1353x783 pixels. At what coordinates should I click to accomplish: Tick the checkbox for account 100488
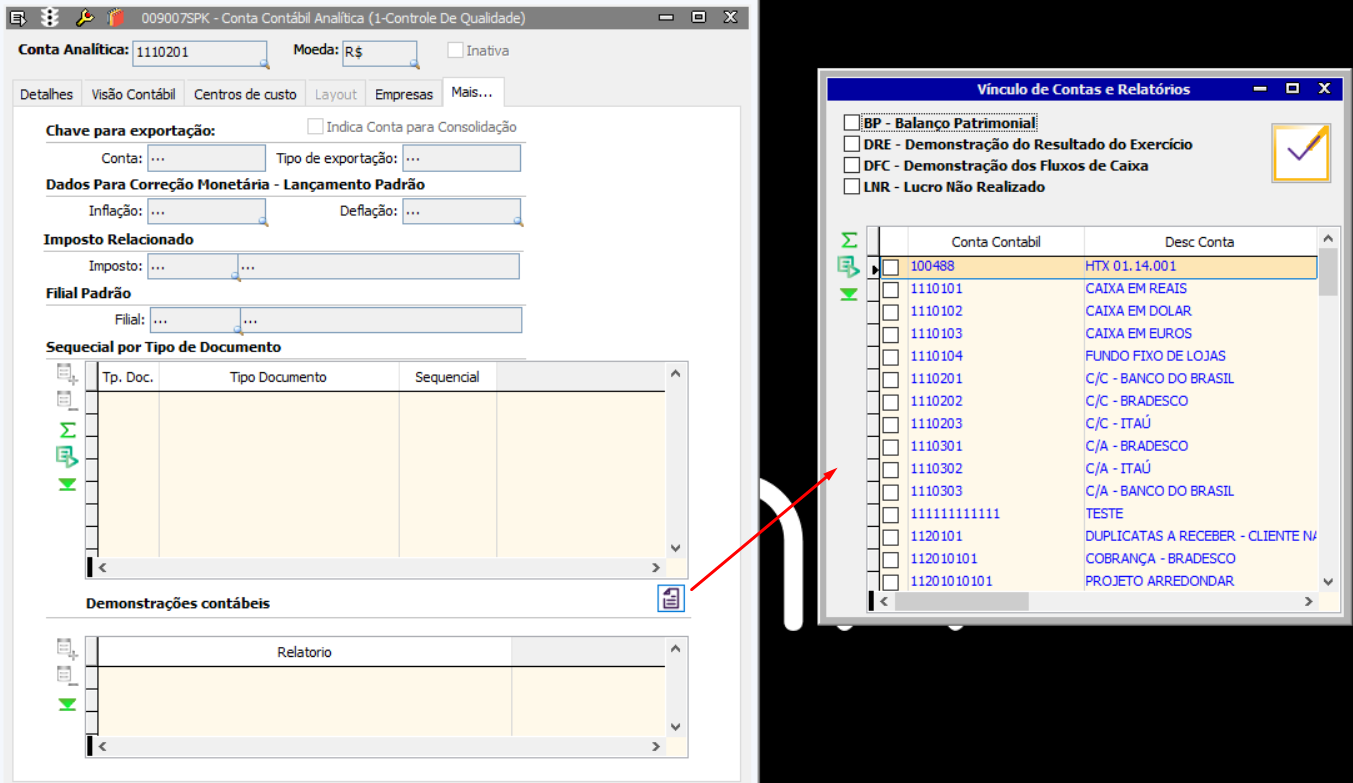[x=891, y=267]
